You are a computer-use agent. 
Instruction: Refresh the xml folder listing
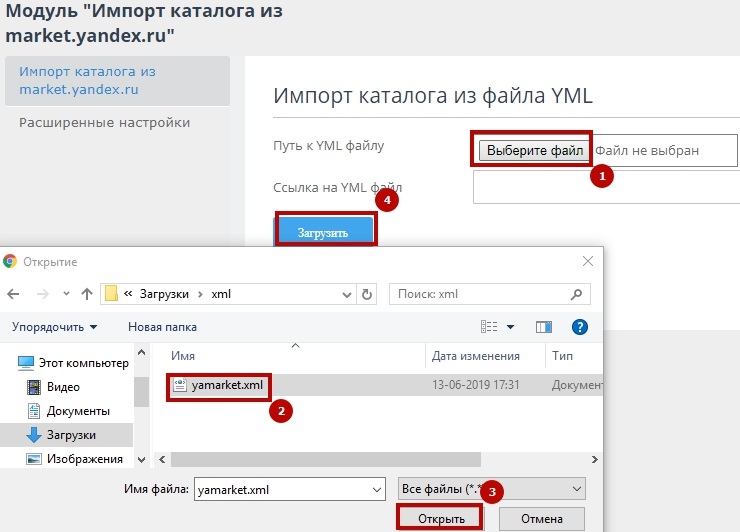[366, 294]
